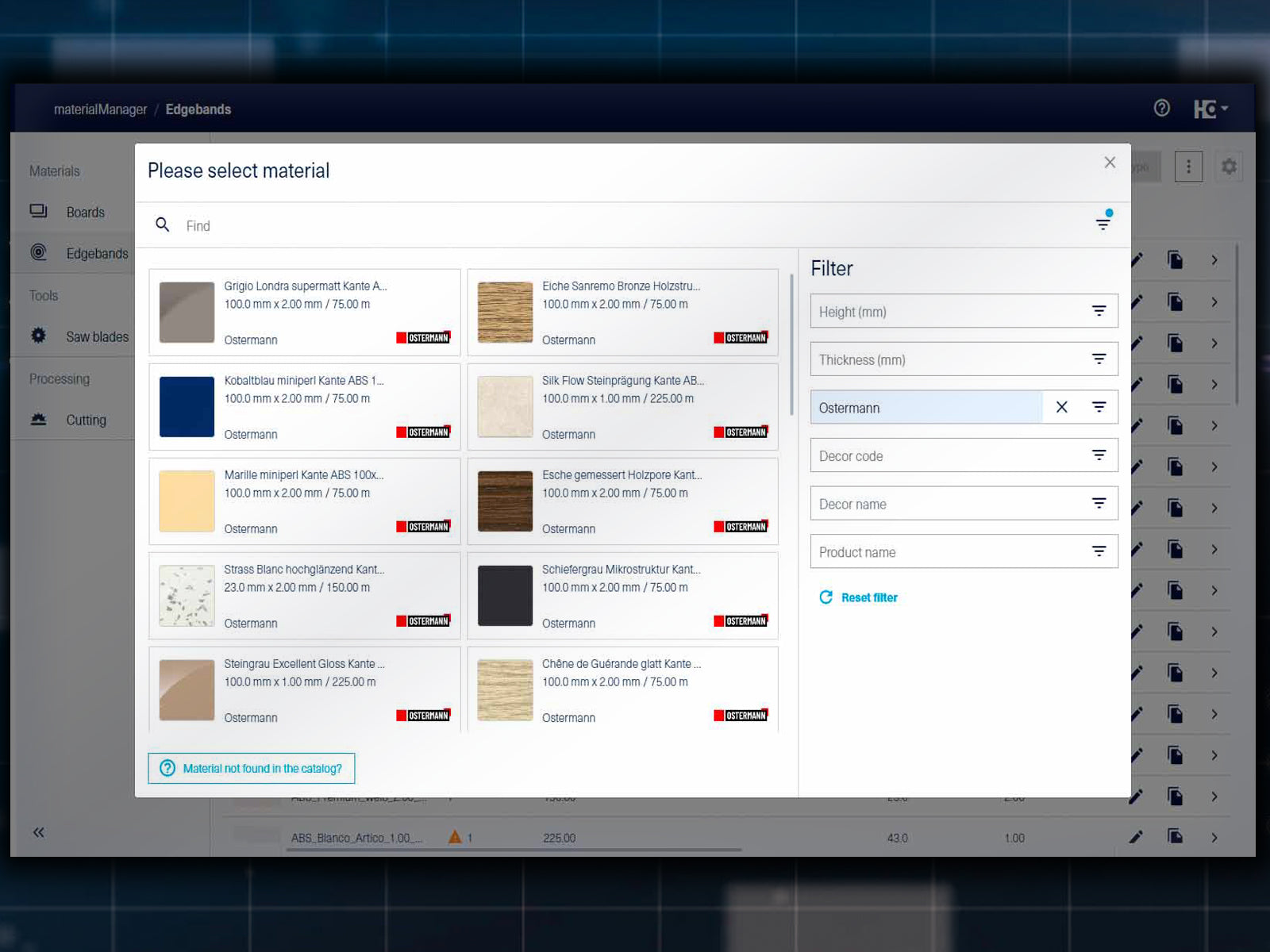Click Material not found in the catalog button

pyautogui.click(x=252, y=768)
